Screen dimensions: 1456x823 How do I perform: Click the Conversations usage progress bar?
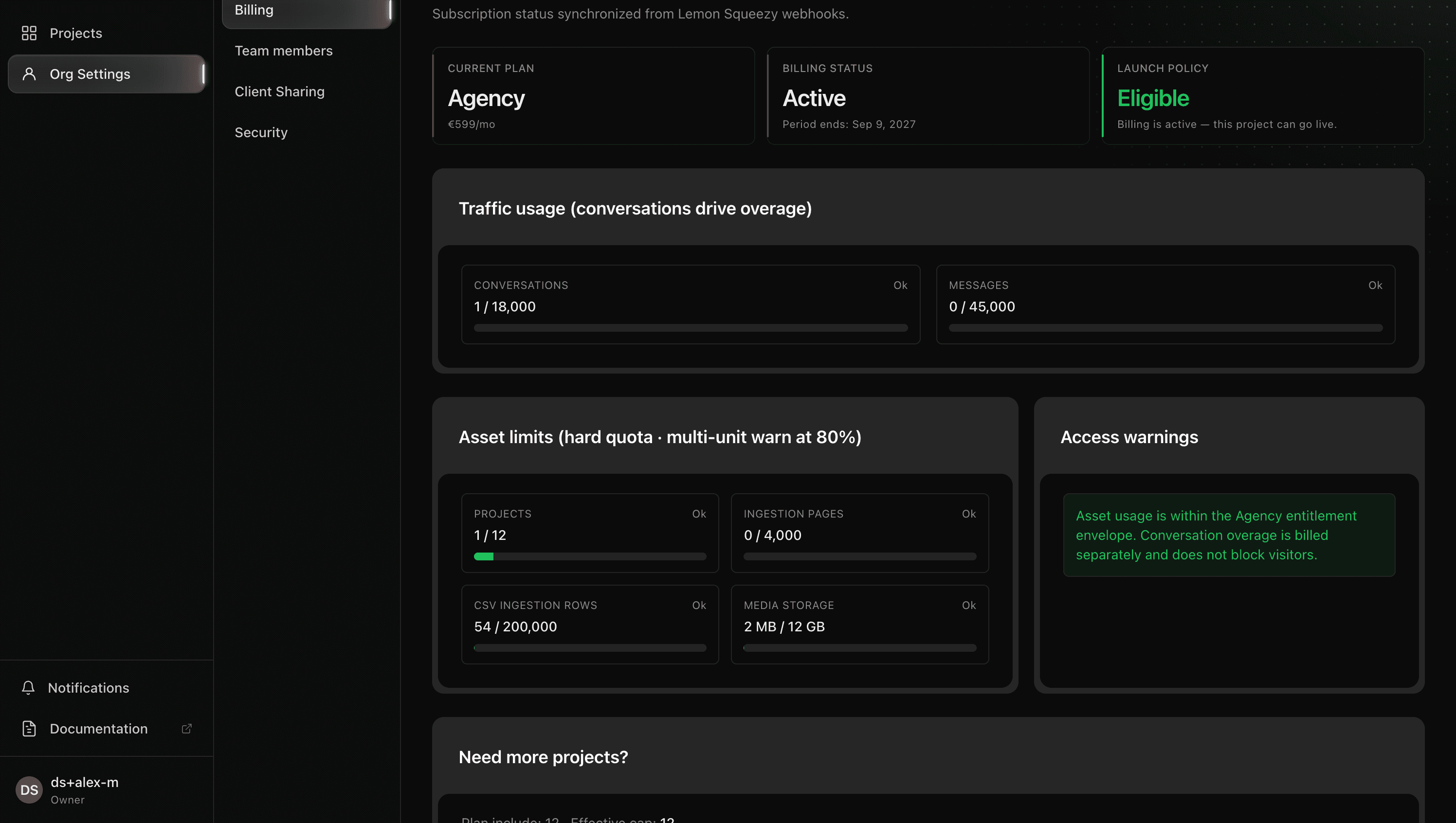[x=691, y=328]
